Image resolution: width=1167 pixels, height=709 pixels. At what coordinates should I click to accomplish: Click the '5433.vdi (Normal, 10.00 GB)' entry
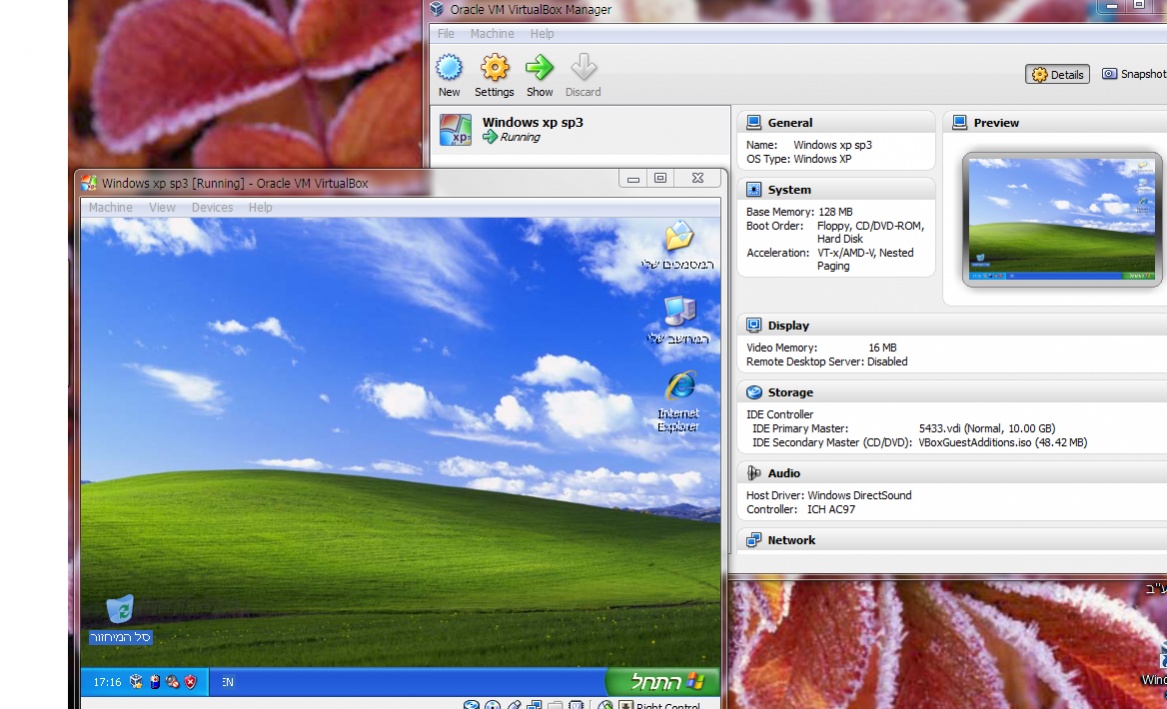[x=987, y=429]
